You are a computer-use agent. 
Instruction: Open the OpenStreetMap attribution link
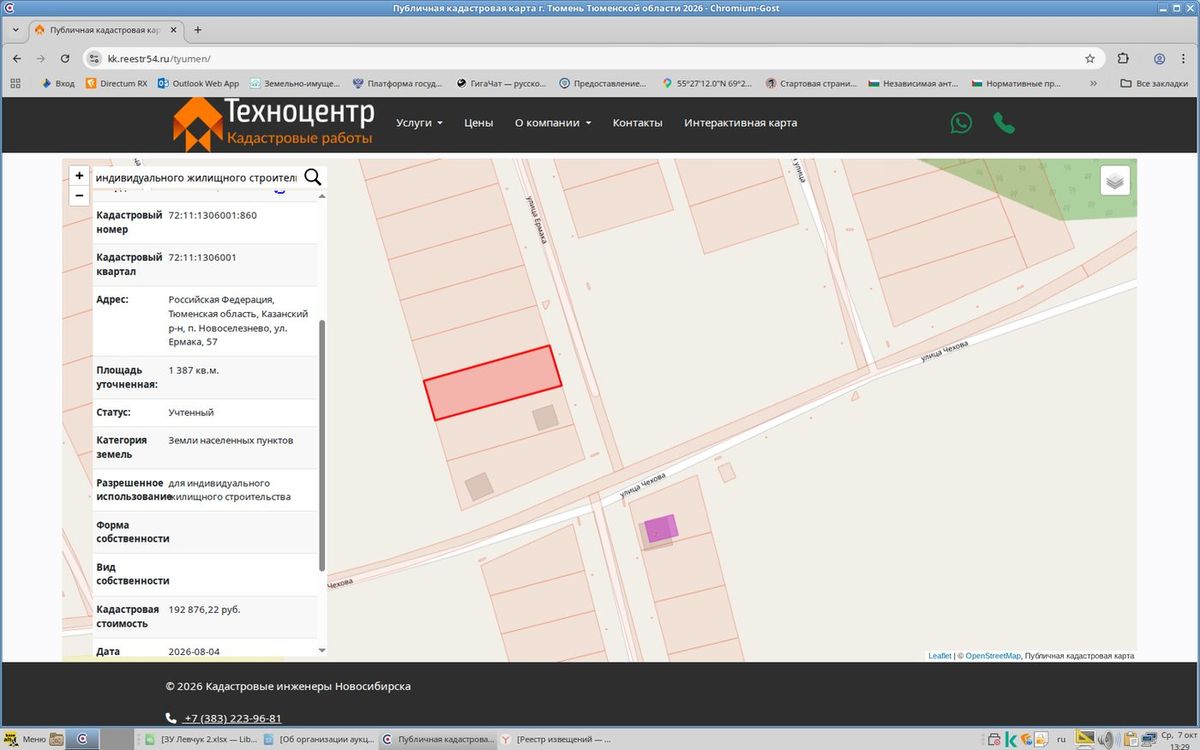993,656
